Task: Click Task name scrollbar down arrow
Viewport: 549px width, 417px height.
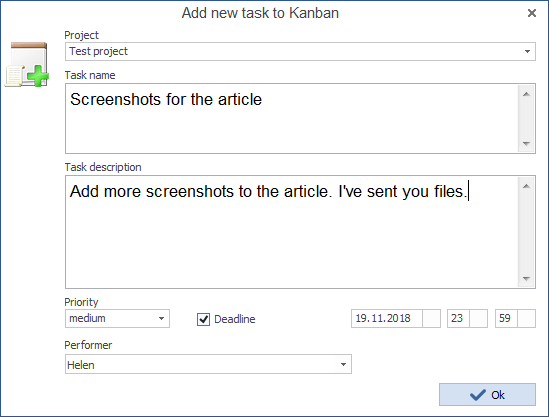Action: point(526,144)
